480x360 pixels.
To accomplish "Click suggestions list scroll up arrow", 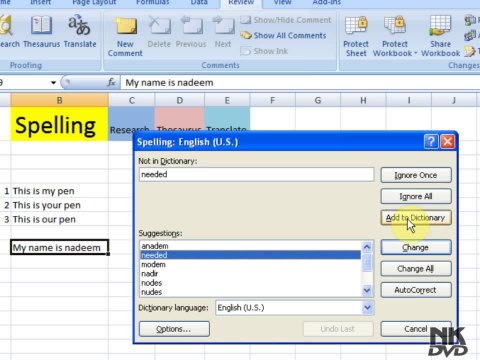I will (367, 247).
